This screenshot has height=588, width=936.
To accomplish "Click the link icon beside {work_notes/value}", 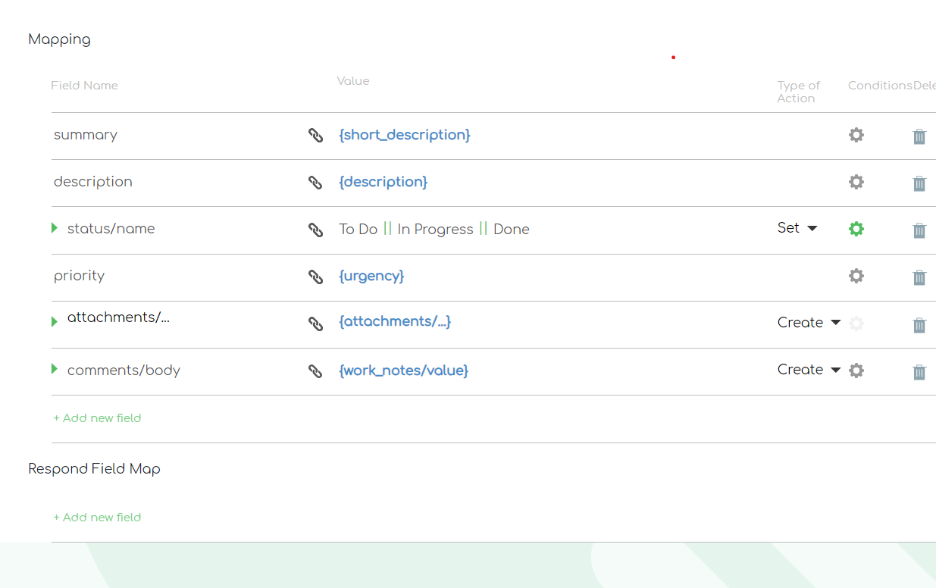I will tap(316, 370).
